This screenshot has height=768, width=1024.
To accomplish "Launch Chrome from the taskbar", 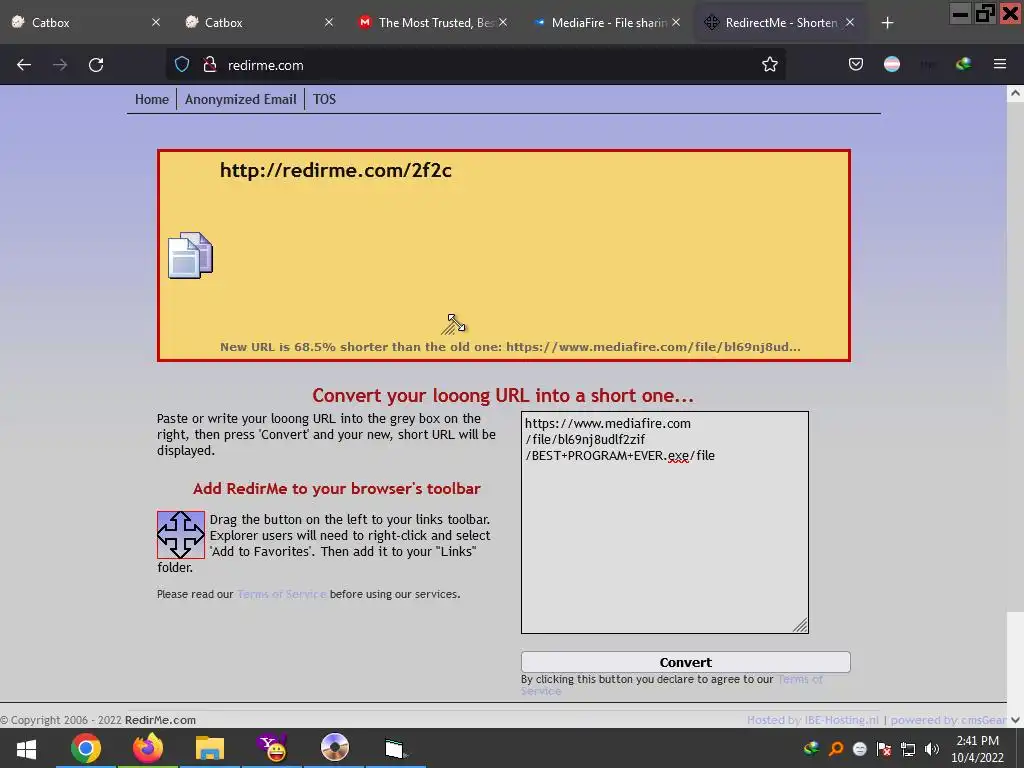I will pyautogui.click(x=86, y=748).
